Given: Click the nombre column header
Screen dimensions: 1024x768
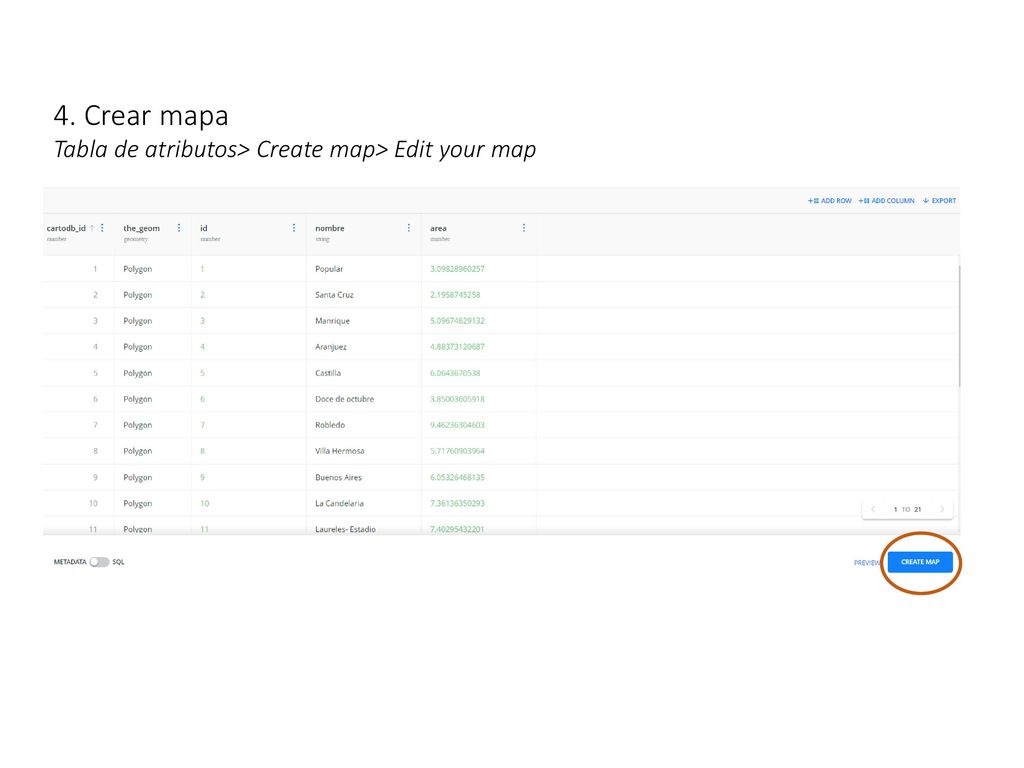Looking at the screenshot, I should (329, 228).
